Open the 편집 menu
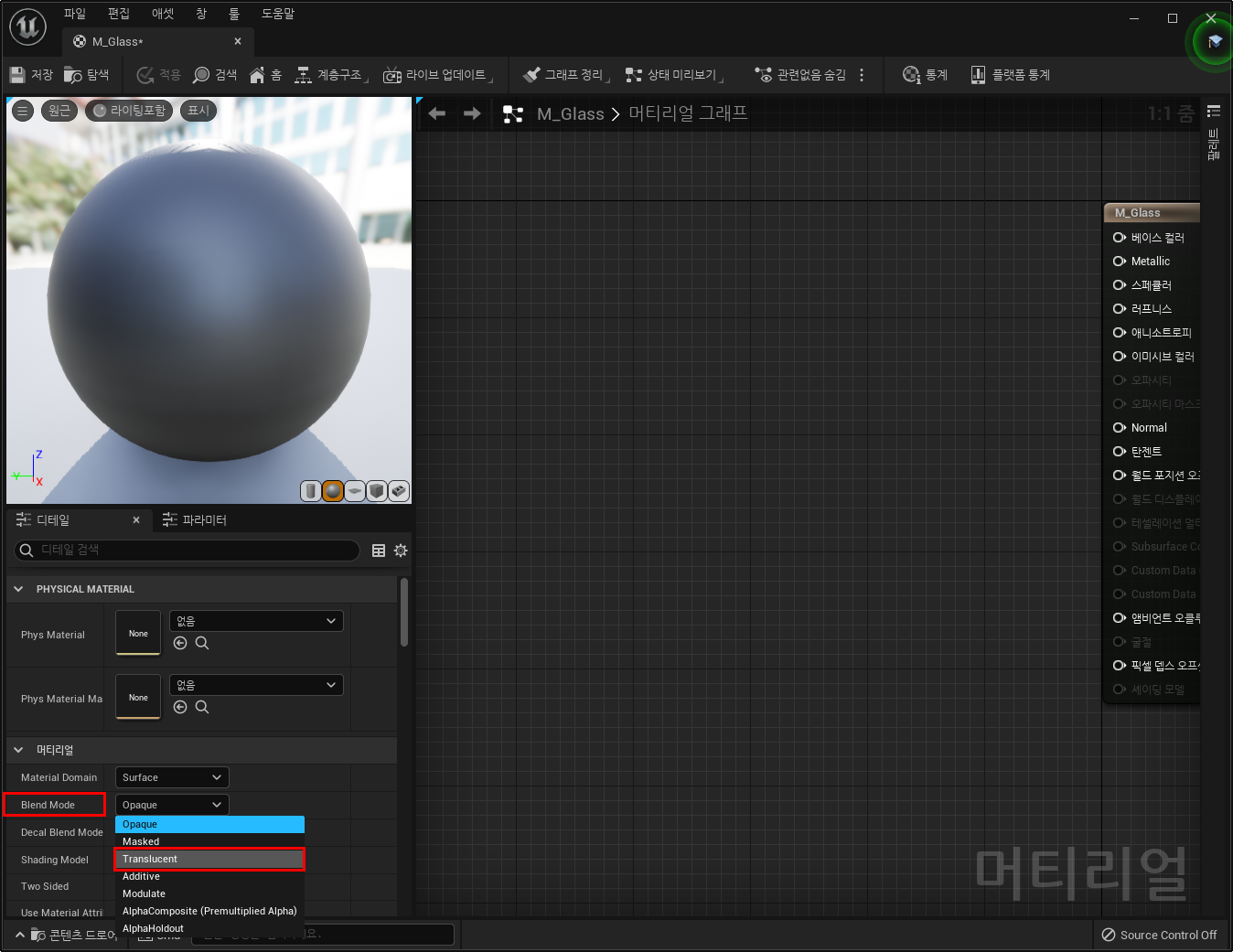The image size is (1233, 952). pyautogui.click(x=119, y=14)
